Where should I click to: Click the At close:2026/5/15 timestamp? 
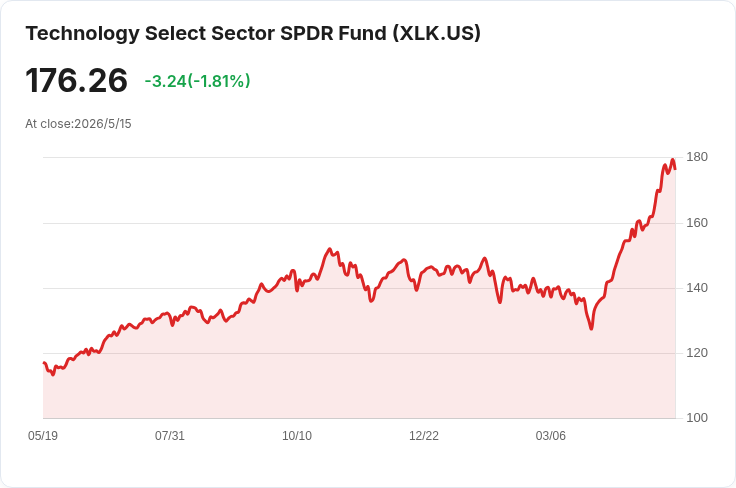click(x=78, y=124)
